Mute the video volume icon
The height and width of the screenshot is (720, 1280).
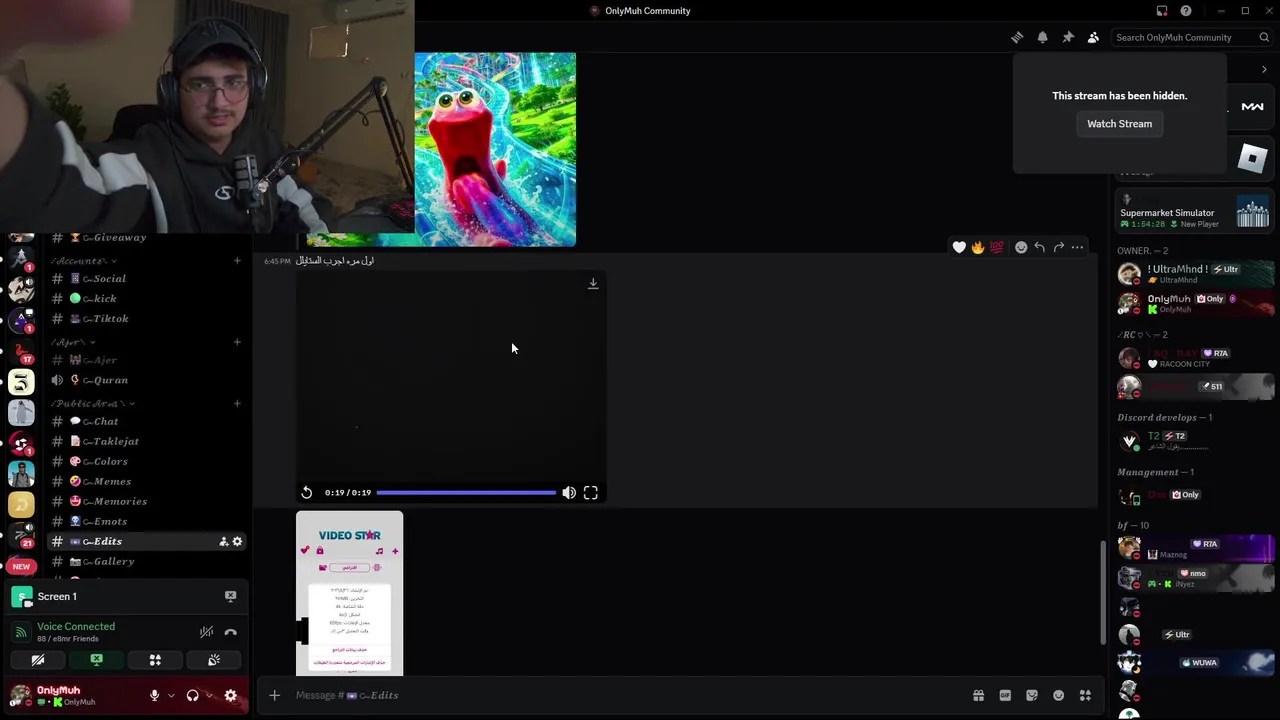click(569, 492)
